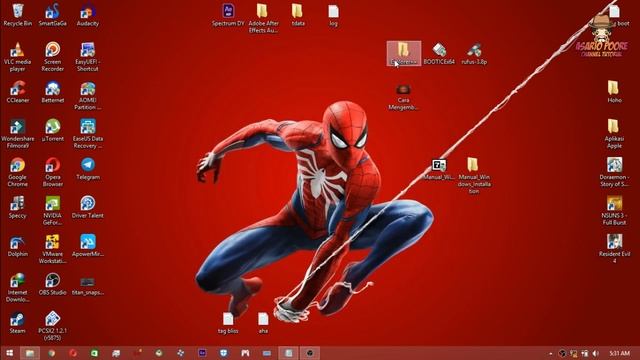The width and height of the screenshot is (640, 360).
Task: Click the Chrome taskbar icon
Action: click(x=52, y=353)
